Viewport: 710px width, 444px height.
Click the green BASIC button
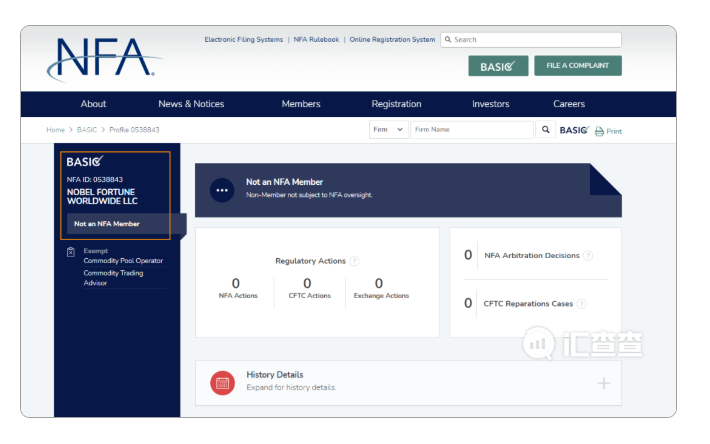498,66
